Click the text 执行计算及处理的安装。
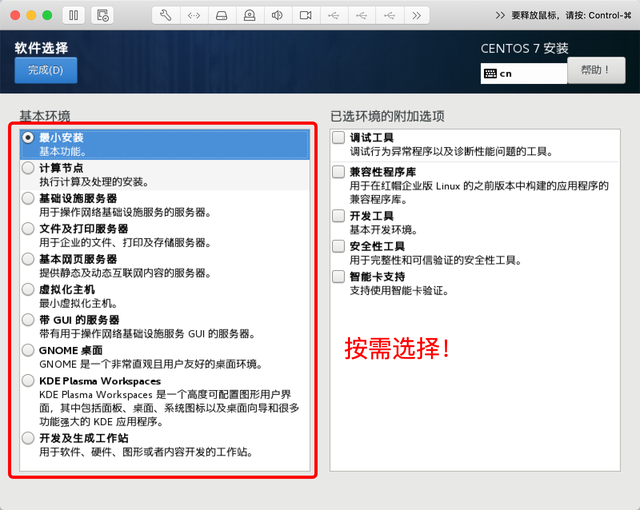Image resolution: width=640 pixels, height=510 pixels. click(94, 182)
